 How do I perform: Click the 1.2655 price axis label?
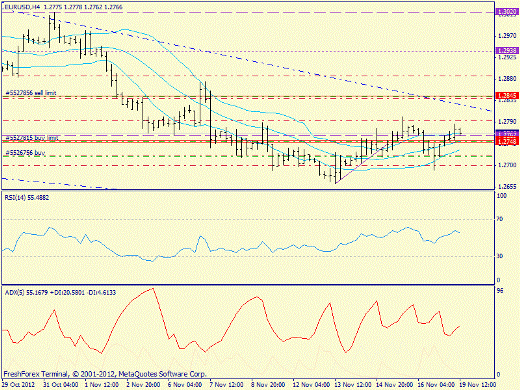click(507, 187)
